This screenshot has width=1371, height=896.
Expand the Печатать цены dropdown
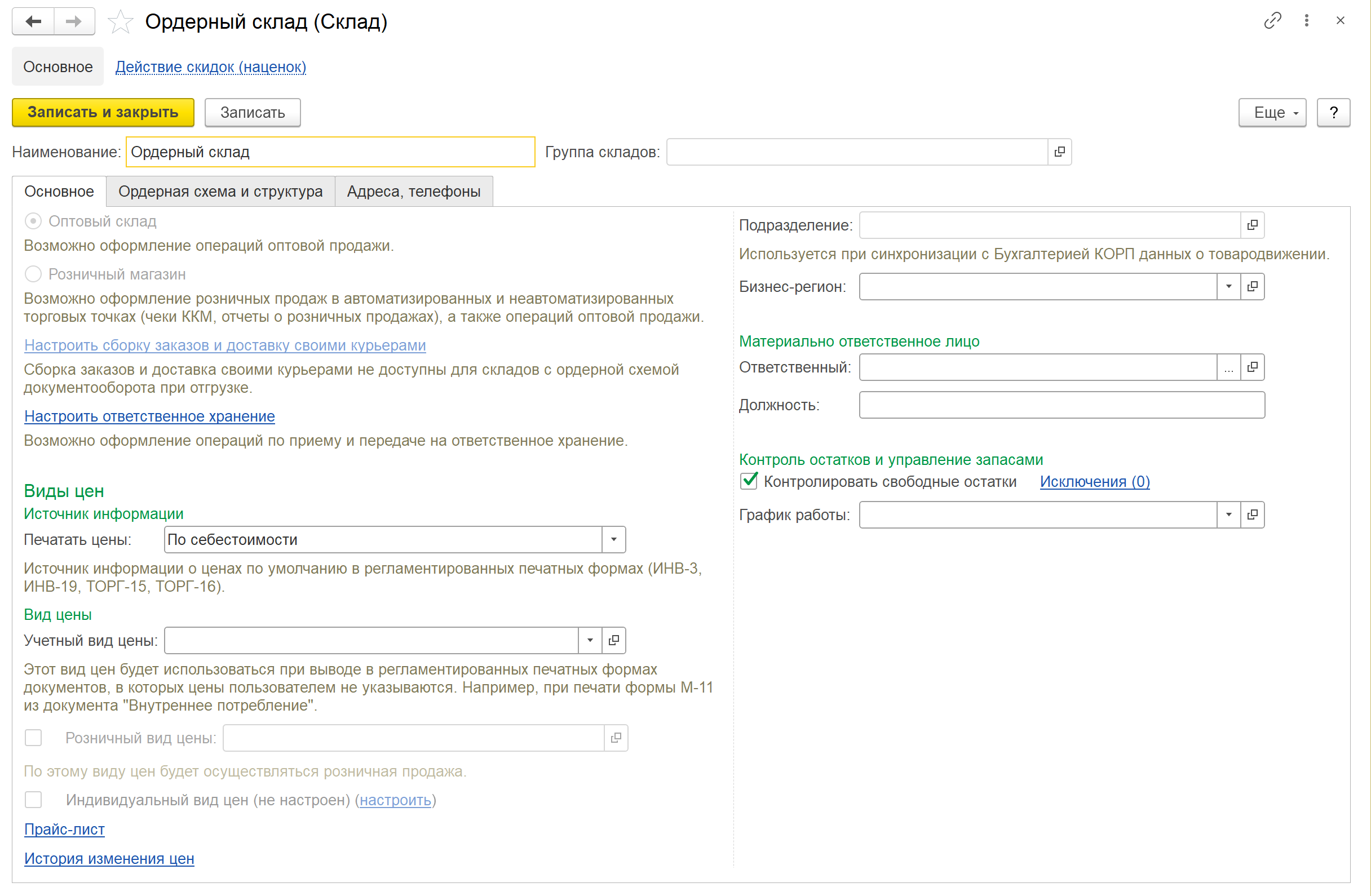[613, 539]
